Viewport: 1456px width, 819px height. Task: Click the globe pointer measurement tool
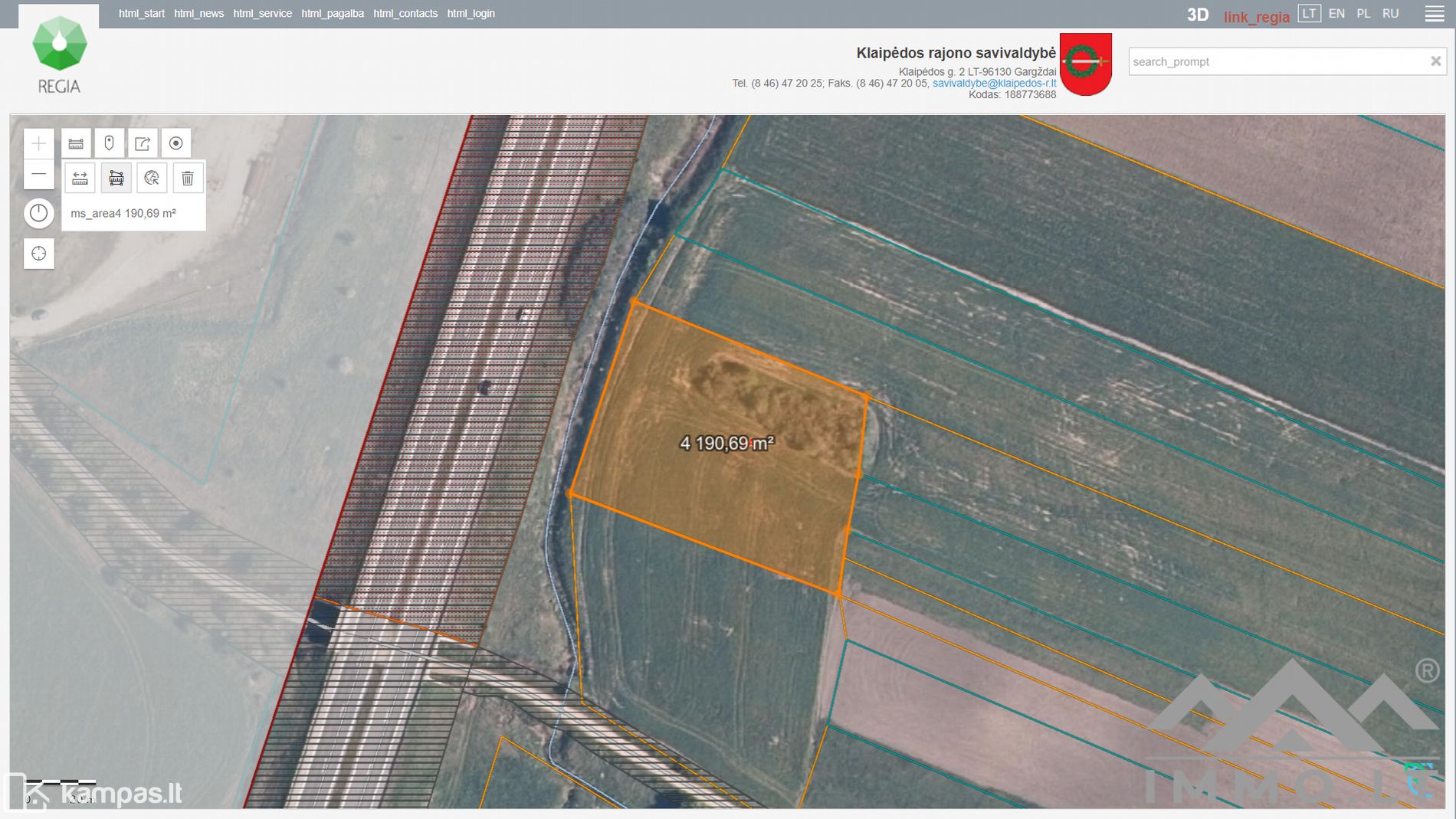(152, 179)
